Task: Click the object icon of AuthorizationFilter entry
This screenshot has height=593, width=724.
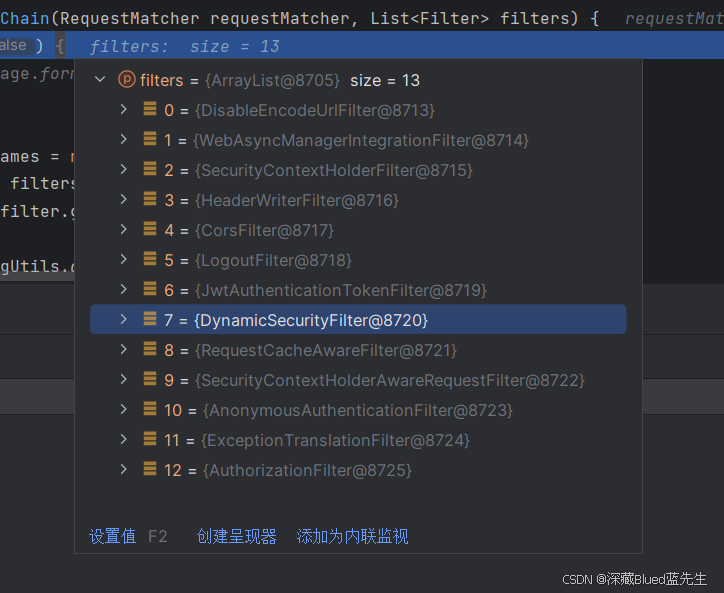Action: [x=150, y=469]
